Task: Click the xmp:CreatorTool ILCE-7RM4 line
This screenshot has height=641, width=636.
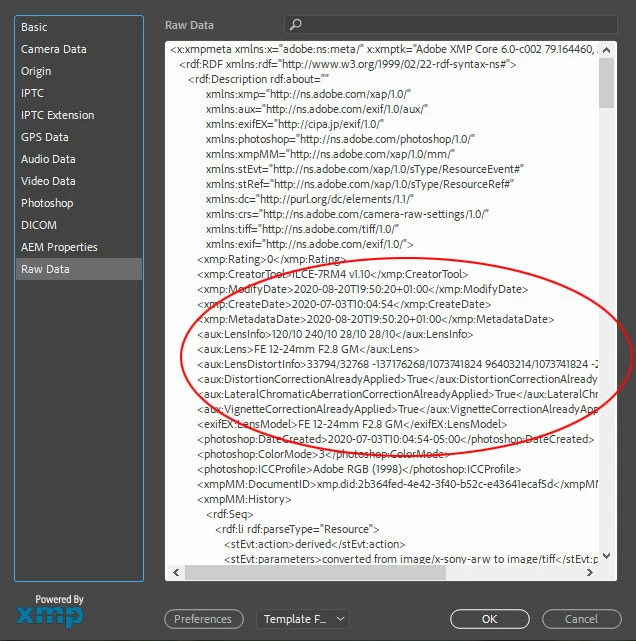Action: tap(332, 274)
